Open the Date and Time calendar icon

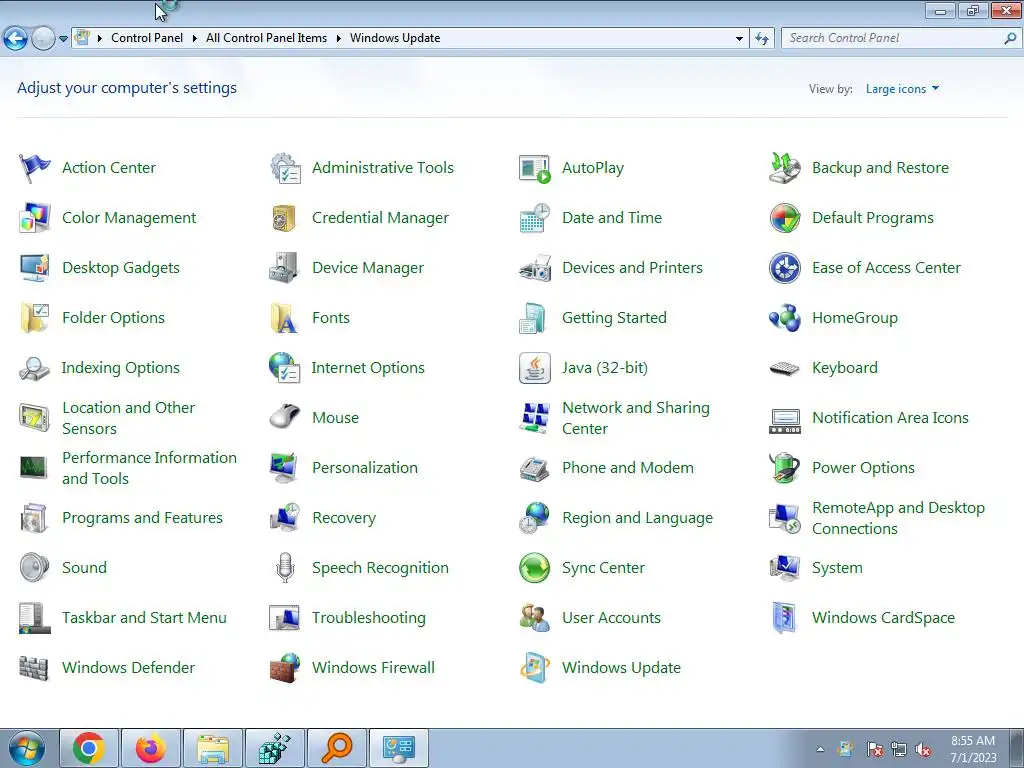534,217
